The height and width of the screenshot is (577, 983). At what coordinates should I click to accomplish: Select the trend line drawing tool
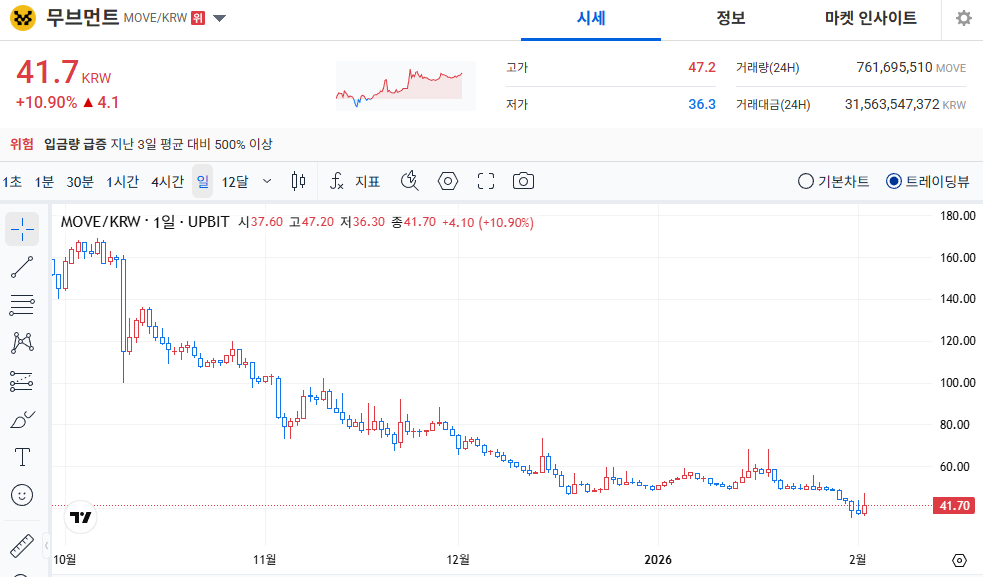[22, 267]
